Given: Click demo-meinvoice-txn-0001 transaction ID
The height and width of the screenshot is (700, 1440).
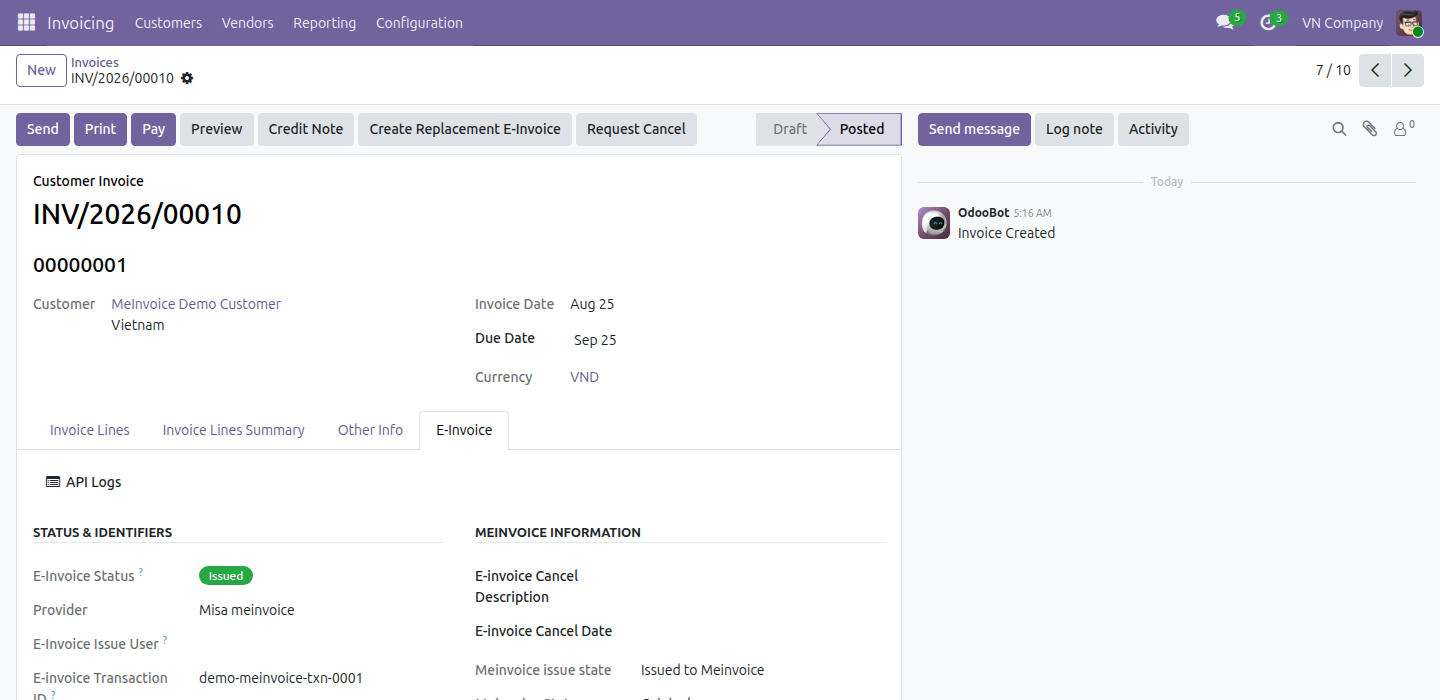Looking at the screenshot, I should tap(281, 678).
